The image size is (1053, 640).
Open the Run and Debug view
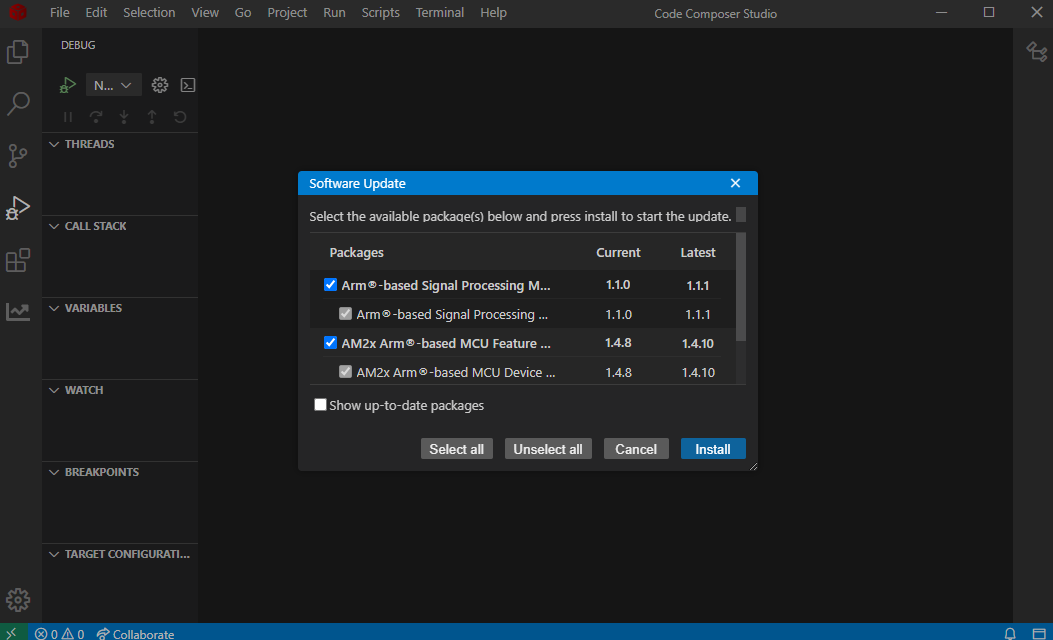click(17, 208)
